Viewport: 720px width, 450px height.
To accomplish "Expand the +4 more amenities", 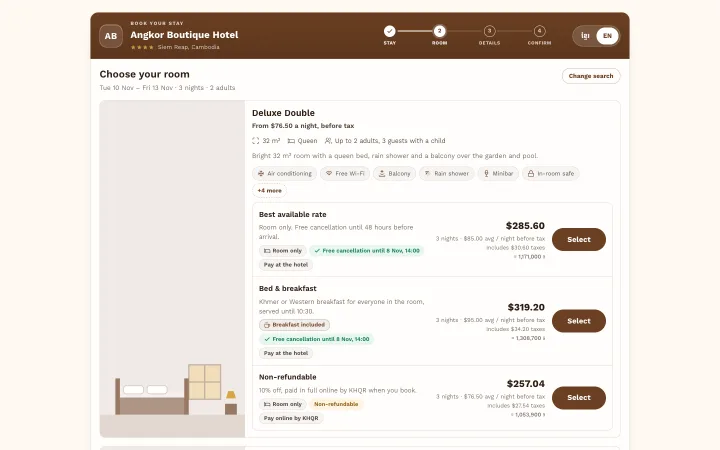I will pyautogui.click(x=270, y=191).
